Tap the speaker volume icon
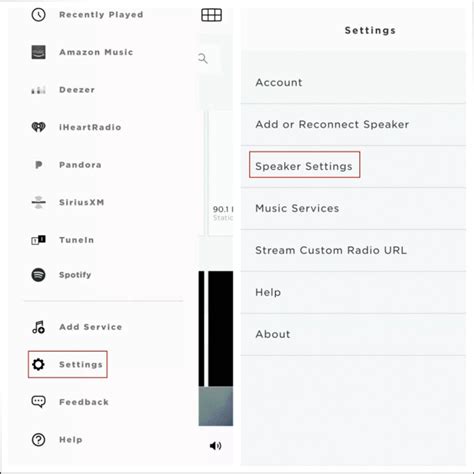Viewport: 474px width, 474px height. [215, 446]
